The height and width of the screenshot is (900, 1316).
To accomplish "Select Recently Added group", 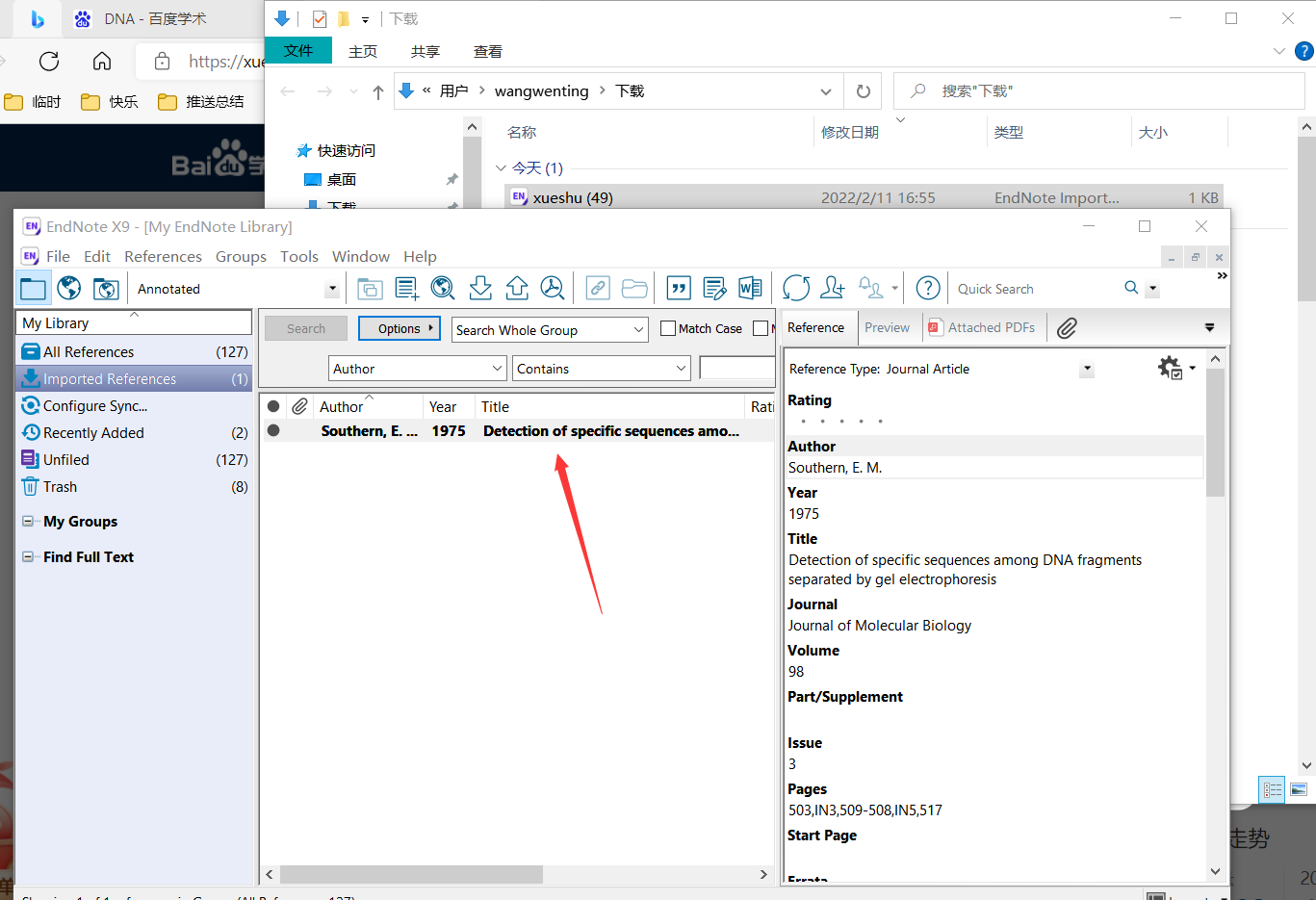I will [x=135, y=433].
